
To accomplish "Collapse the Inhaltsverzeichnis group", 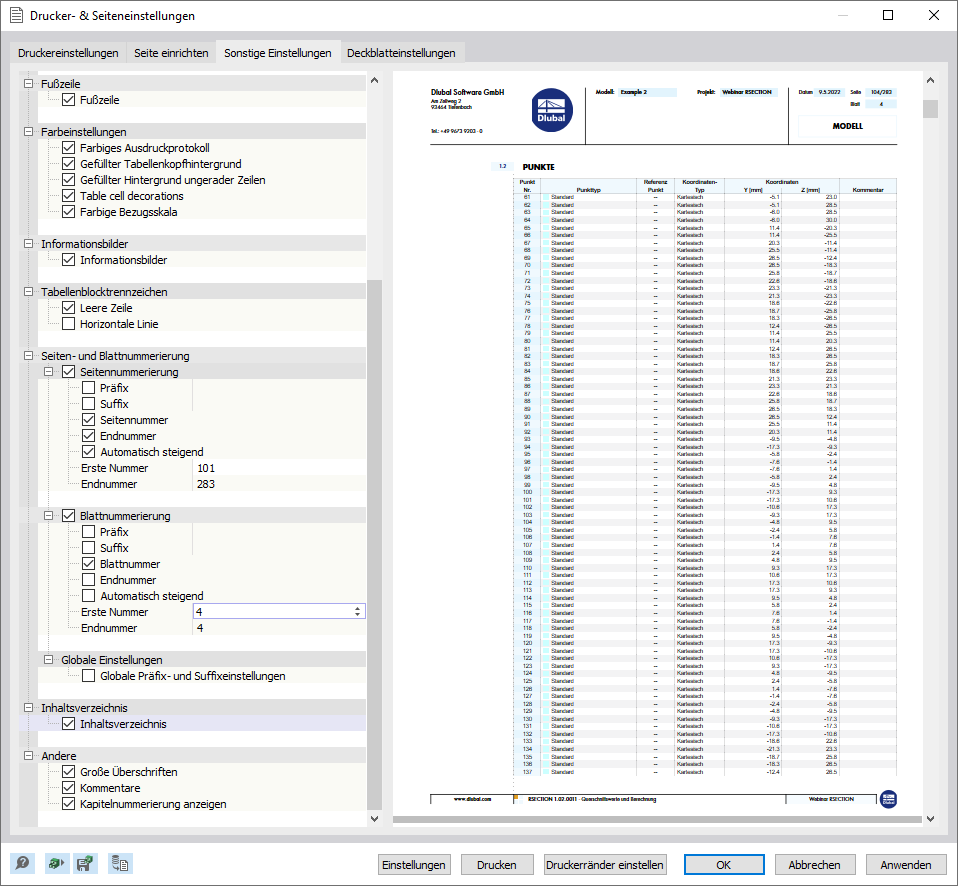I will point(28,707).
